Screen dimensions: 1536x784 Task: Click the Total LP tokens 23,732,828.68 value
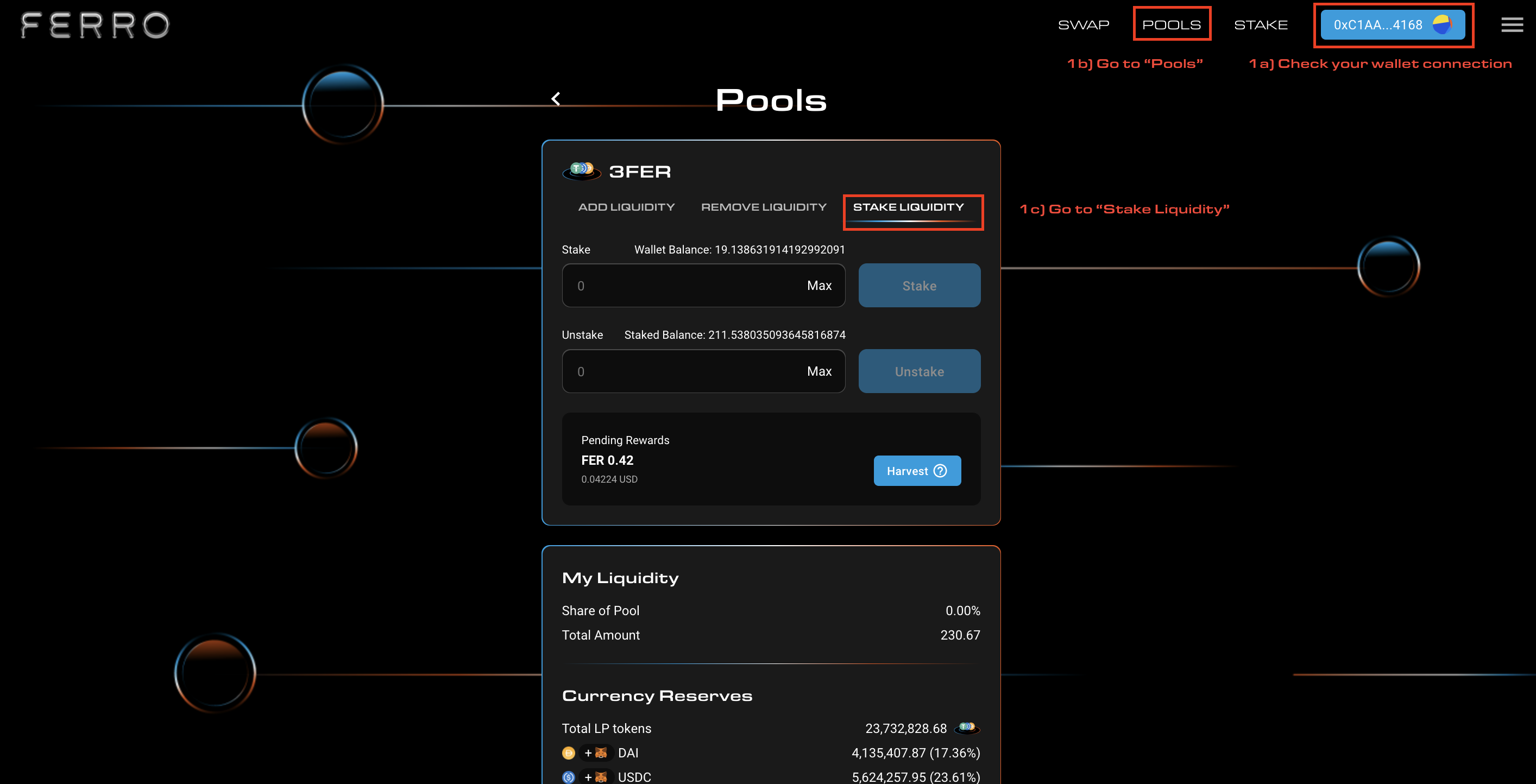pyautogui.click(x=906, y=729)
